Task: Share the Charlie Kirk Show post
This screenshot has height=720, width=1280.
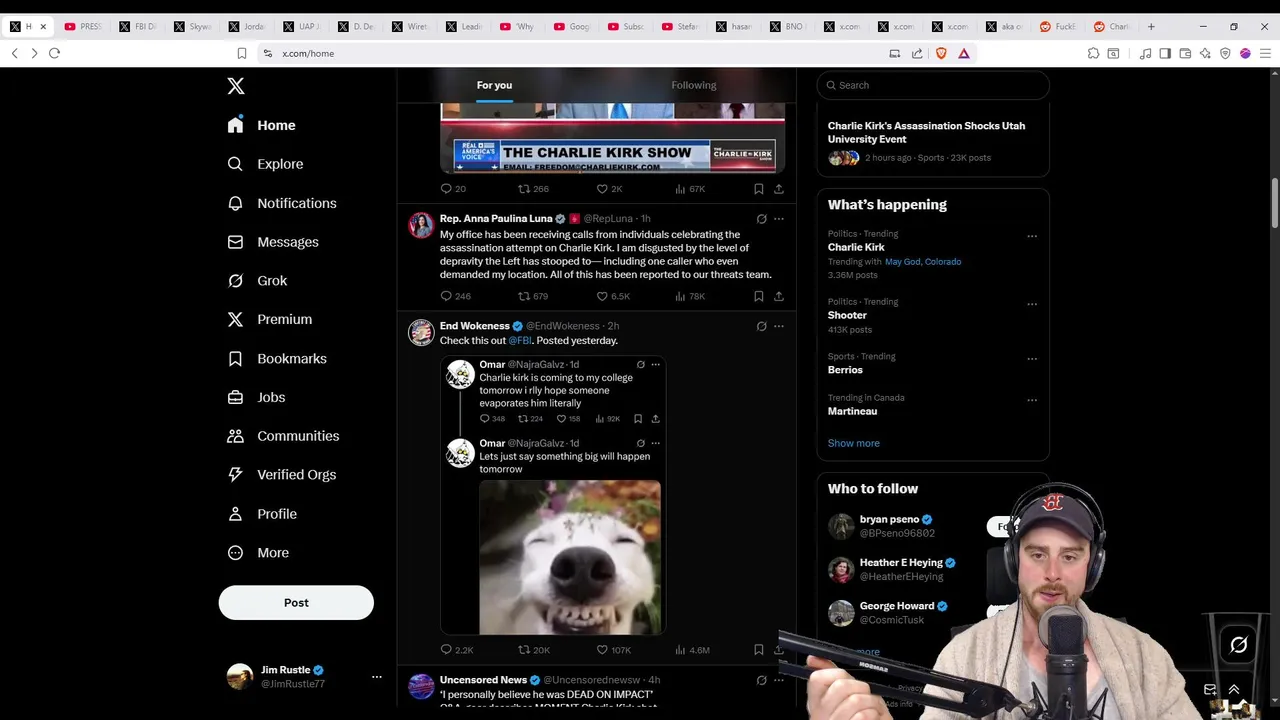Action: point(779,189)
